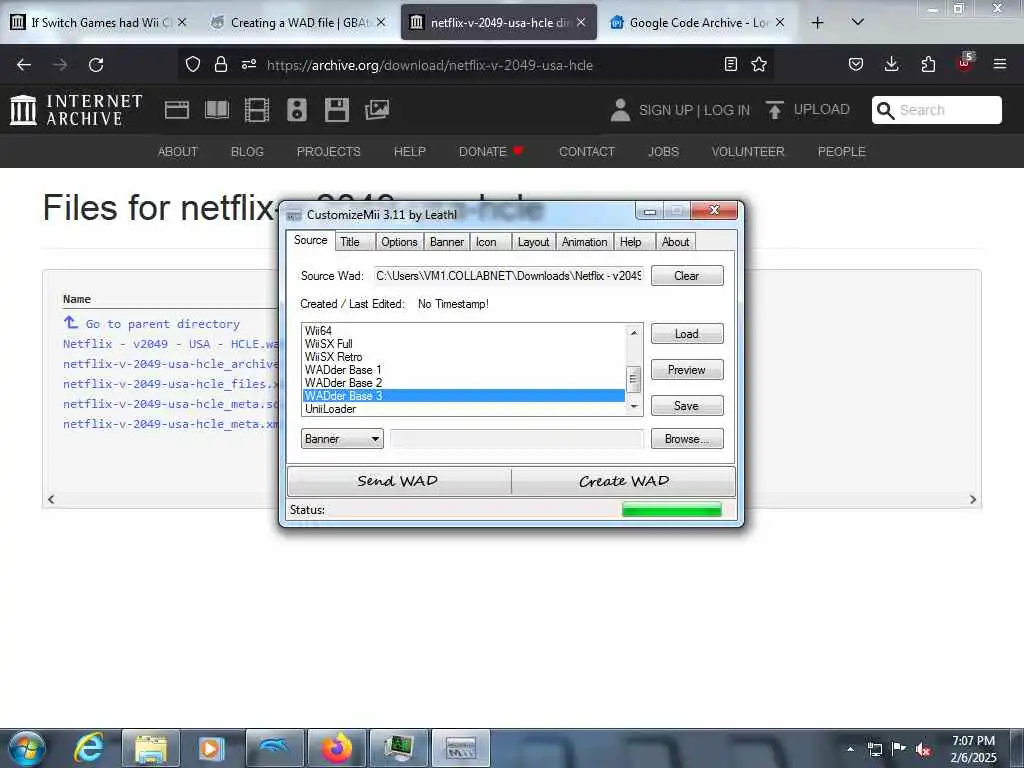The width and height of the screenshot is (1024, 768).
Task: Open Dolphin emulator taskbar icon
Action: click(274, 748)
